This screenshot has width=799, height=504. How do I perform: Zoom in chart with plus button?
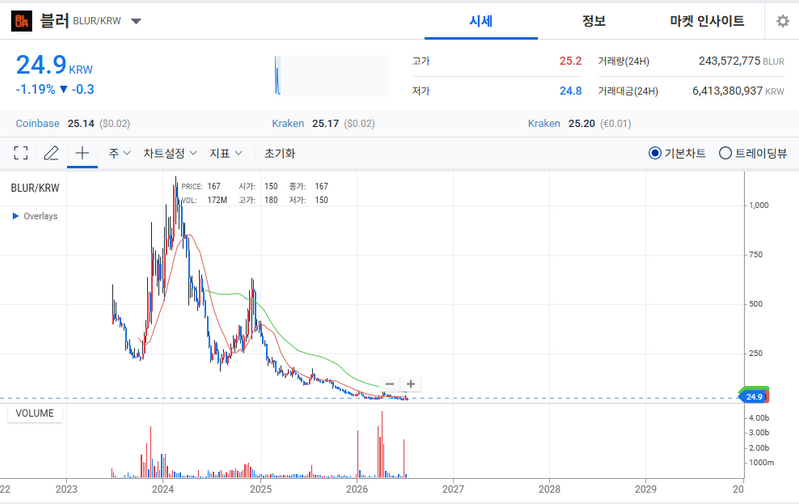pos(411,384)
